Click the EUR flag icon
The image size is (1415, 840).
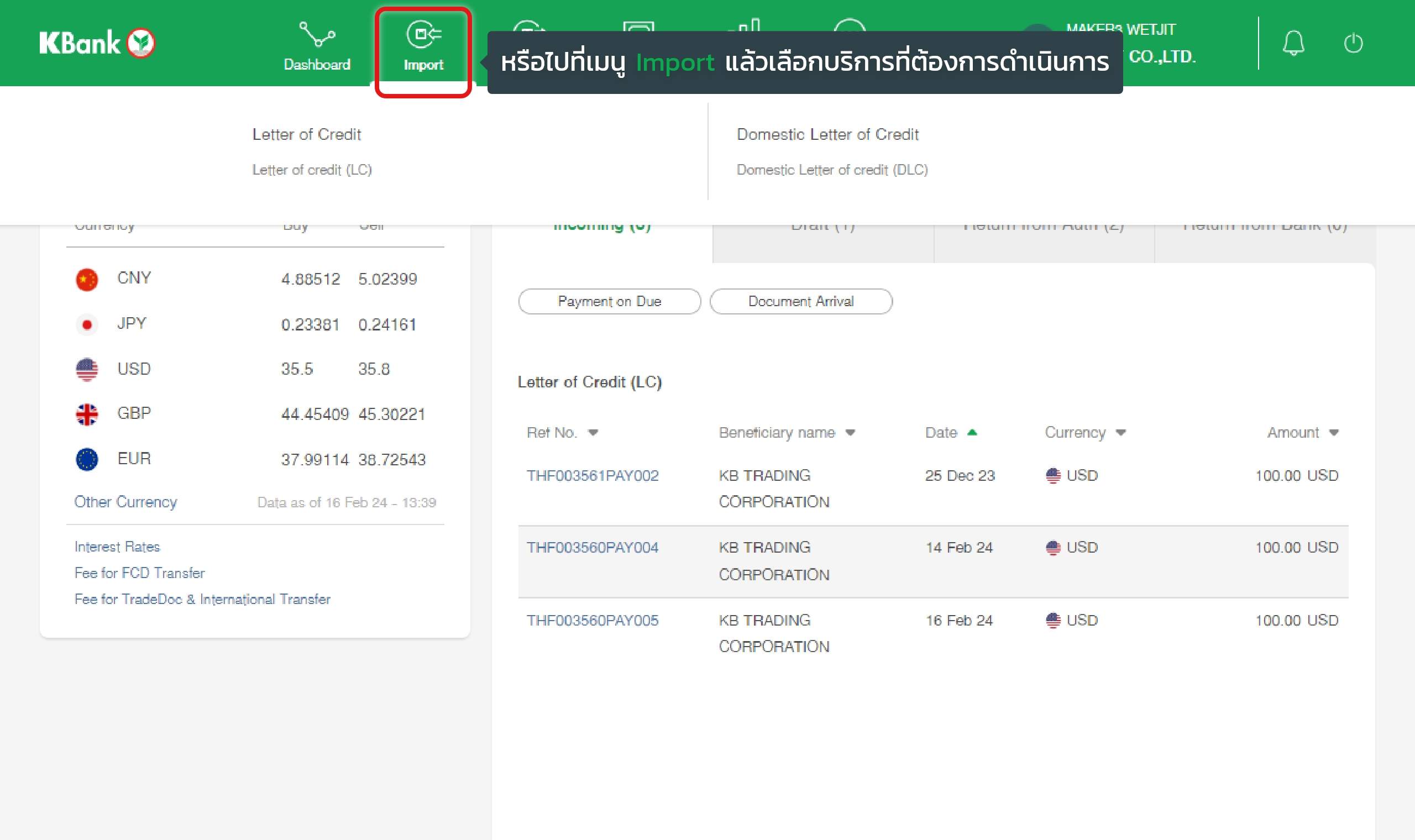[x=87, y=459]
